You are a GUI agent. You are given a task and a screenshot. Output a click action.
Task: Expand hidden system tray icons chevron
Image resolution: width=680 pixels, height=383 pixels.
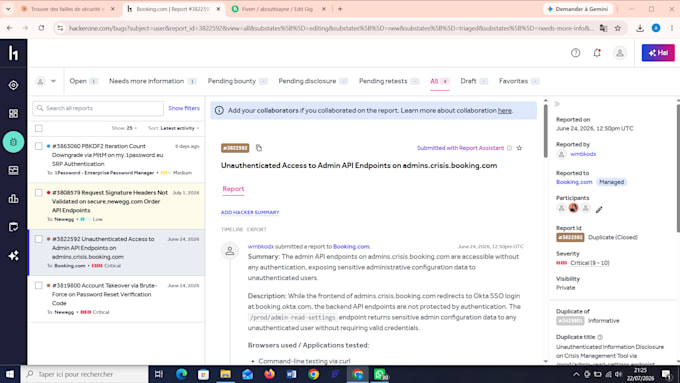click(576, 374)
